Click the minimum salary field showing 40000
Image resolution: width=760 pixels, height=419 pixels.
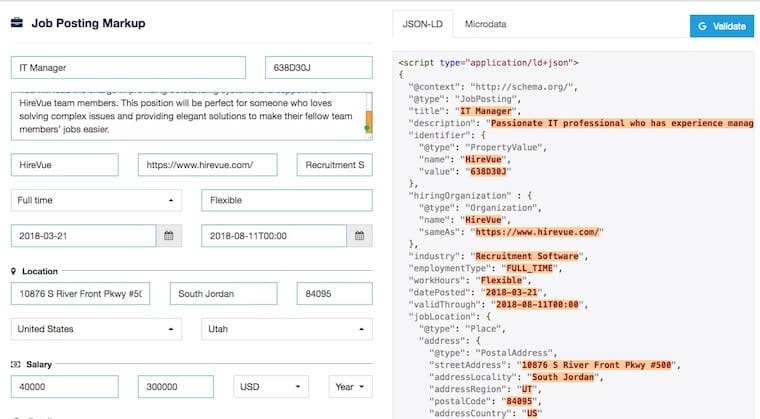click(65, 386)
